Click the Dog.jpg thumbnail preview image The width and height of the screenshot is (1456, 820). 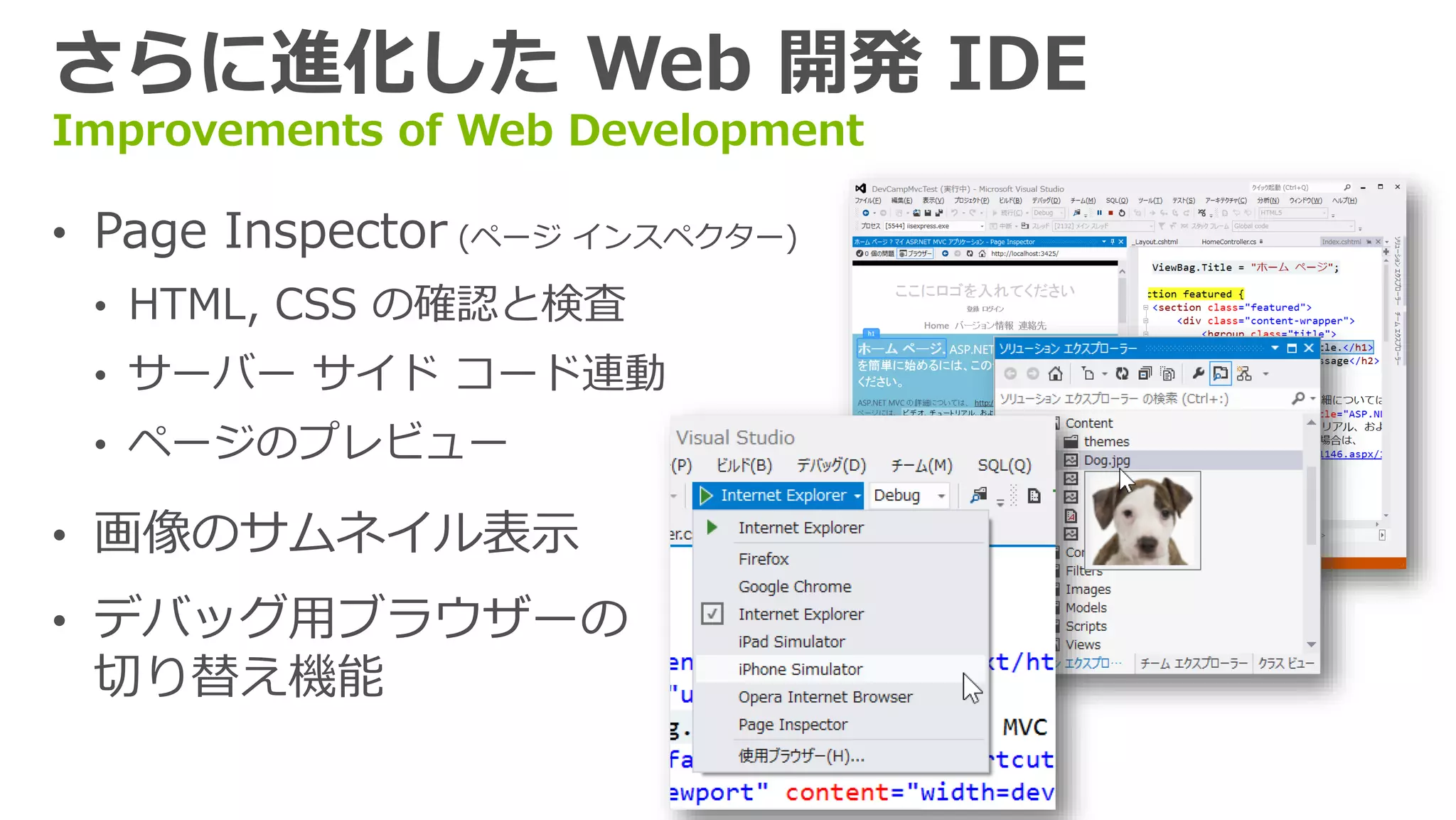[x=1142, y=521]
